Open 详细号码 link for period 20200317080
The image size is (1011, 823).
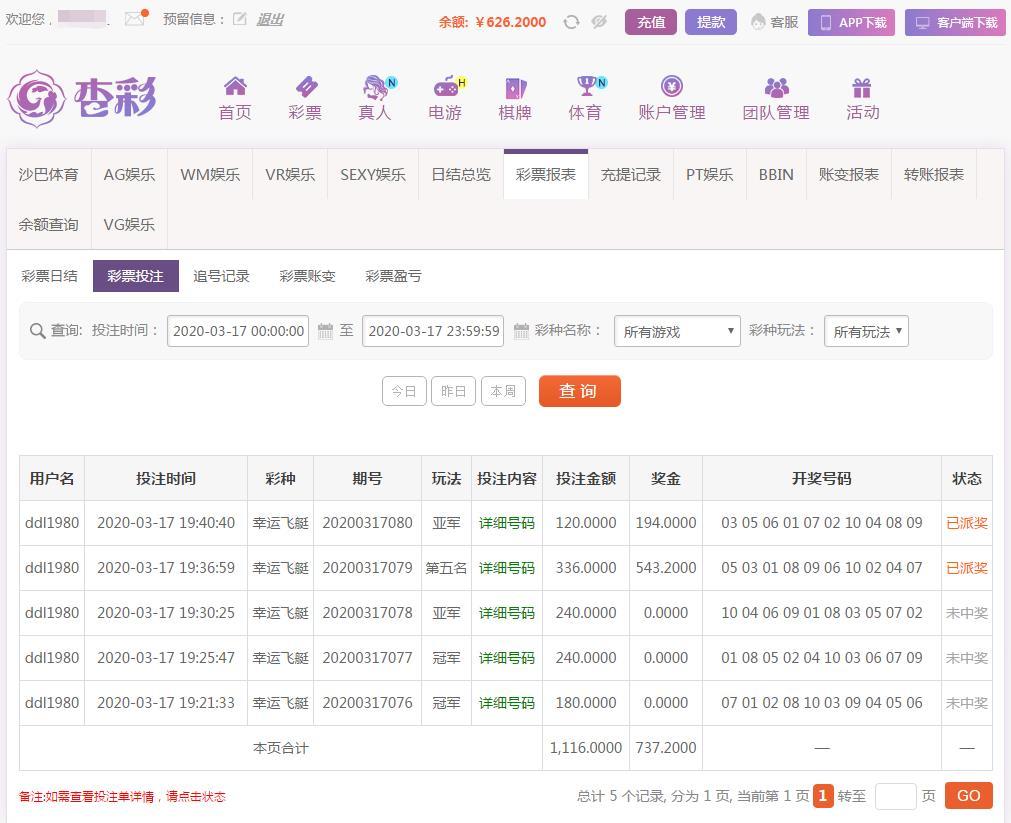click(x=506, y=523)
